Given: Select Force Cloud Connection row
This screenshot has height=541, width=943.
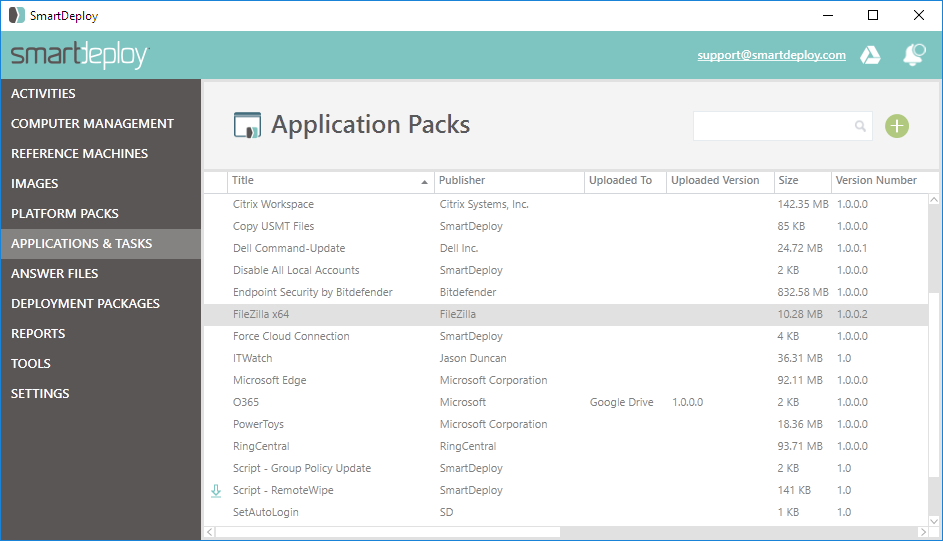Looking at the screenshot, I should pos(566,337).
